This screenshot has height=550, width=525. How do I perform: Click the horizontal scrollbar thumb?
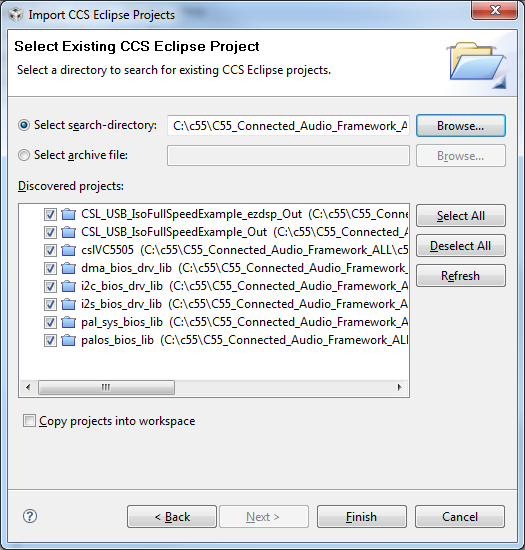[106, 388]
